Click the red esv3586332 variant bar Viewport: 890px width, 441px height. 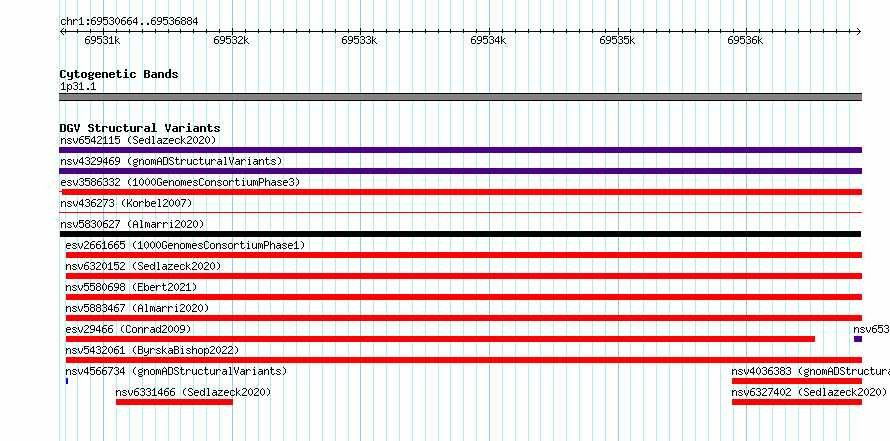pos(460,192)
